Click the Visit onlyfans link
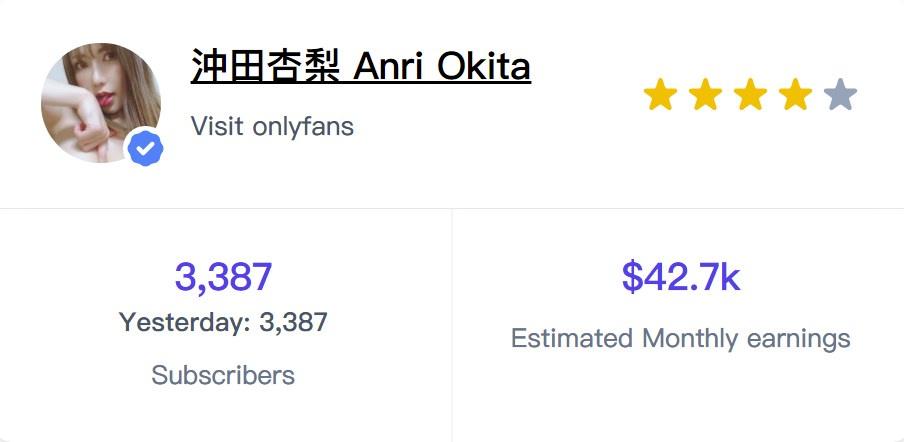904x442 pixels. tap(272, 126)
